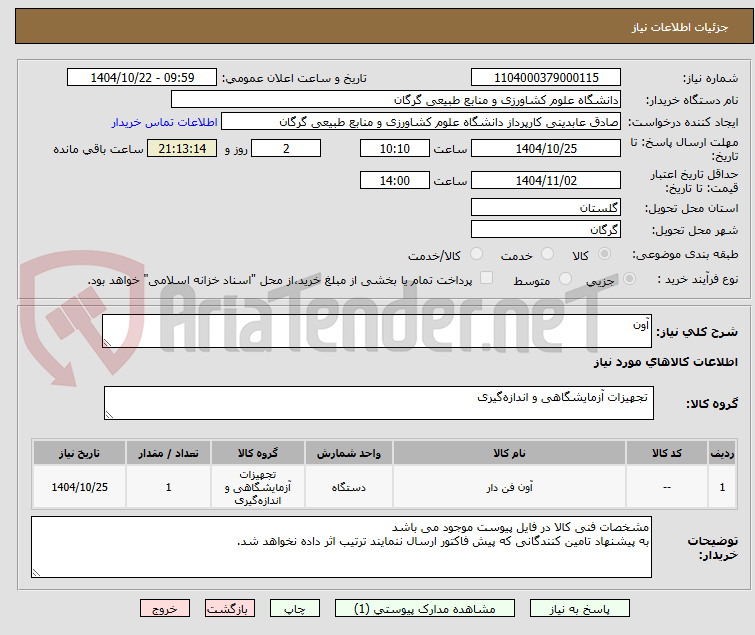
Task: Open اطلاعات تماس خریدار link
Action: click(x=165, y=122)
